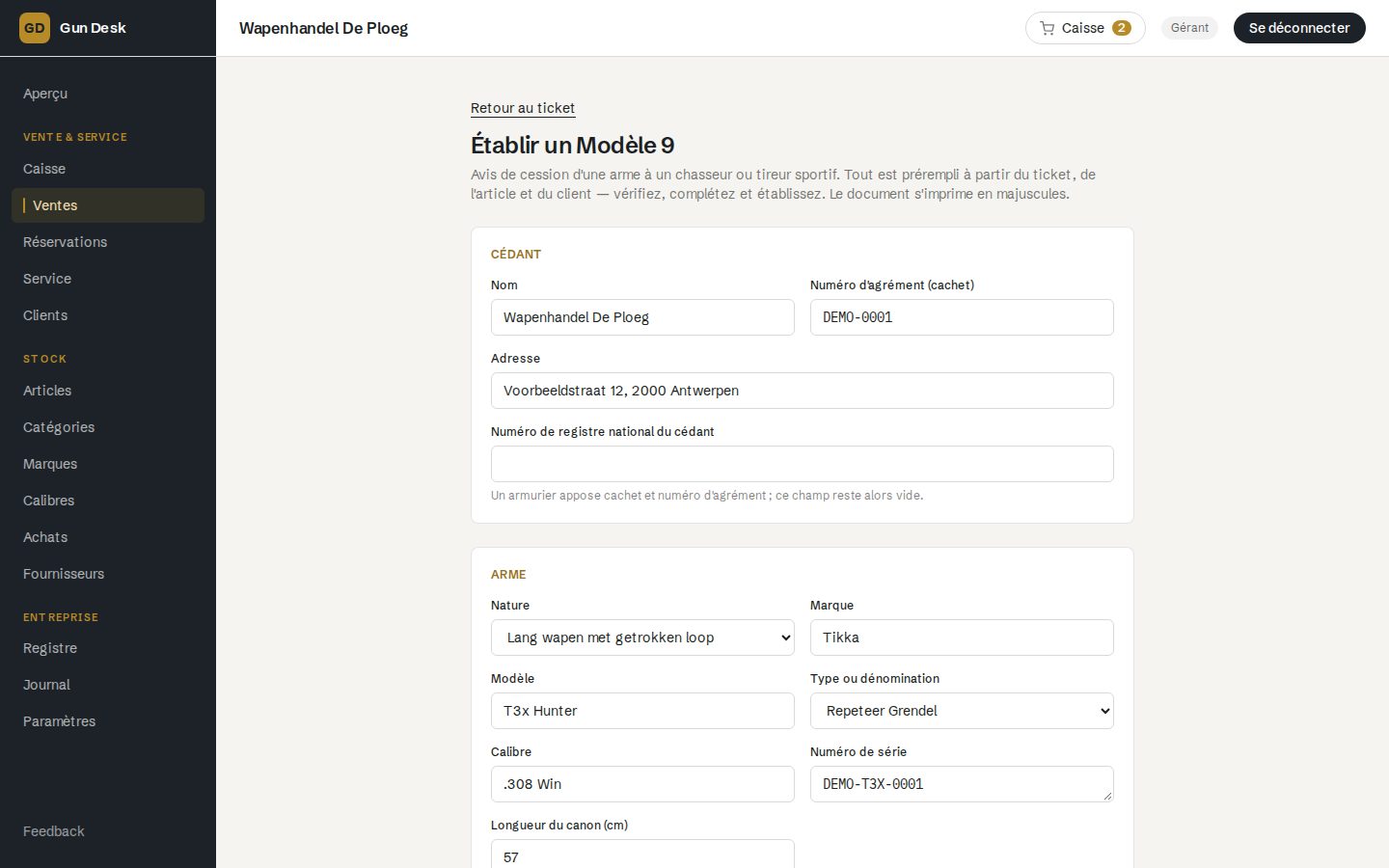Edit the Modèle field with T3x Hunter

click(x=642, y=711)
